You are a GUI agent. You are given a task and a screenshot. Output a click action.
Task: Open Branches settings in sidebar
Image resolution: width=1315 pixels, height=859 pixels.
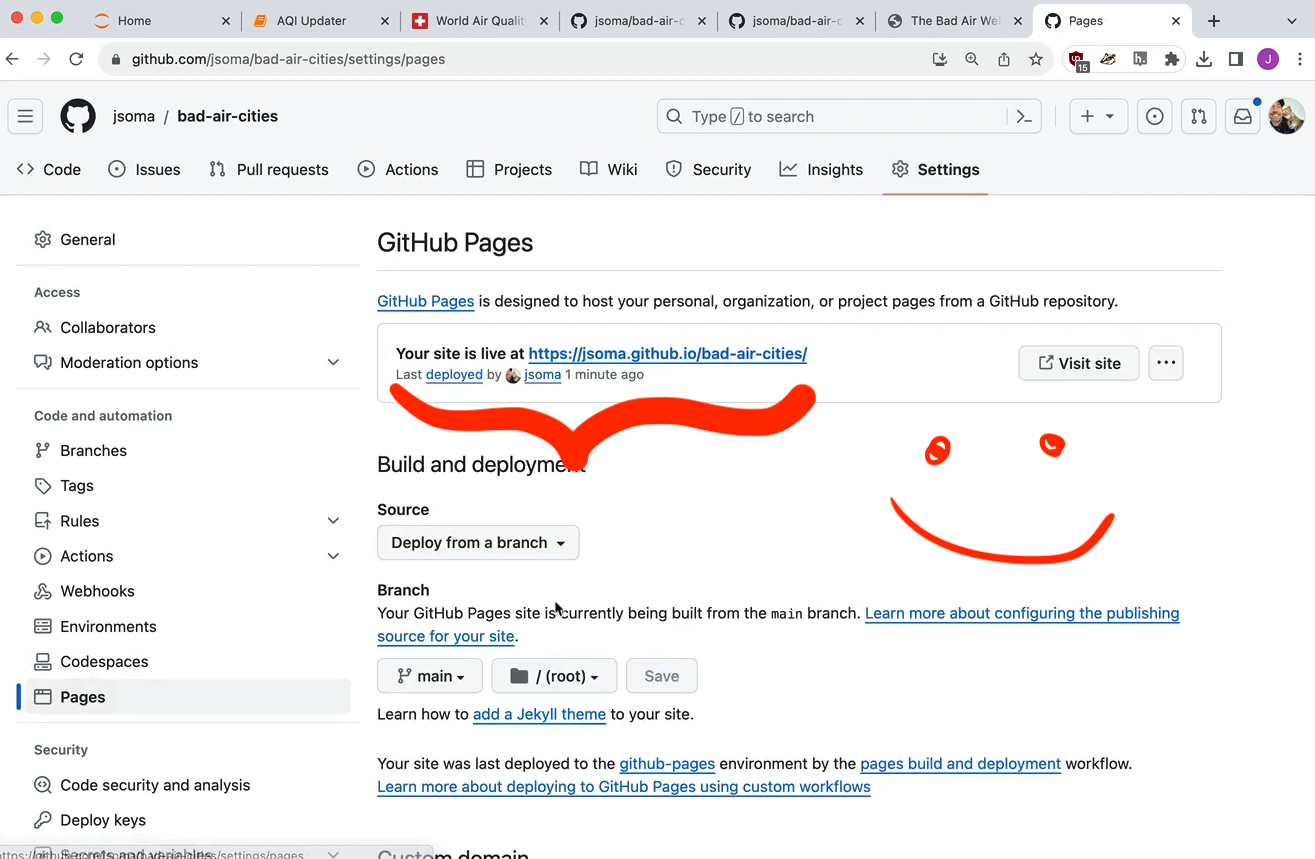point(188,450)
